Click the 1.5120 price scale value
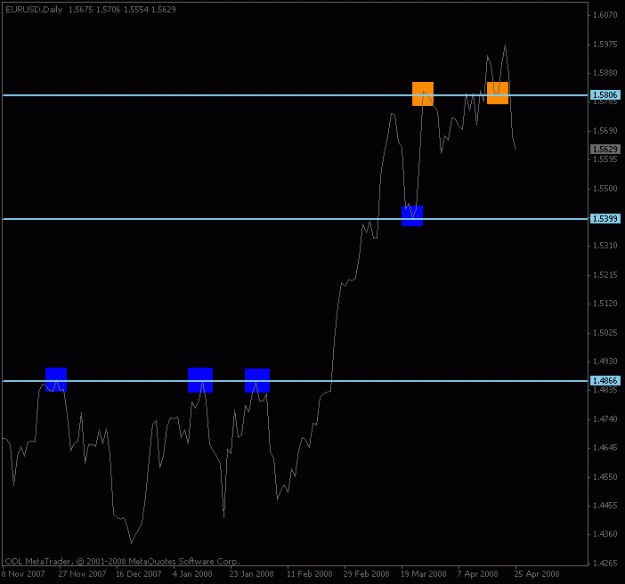The image size is (625, 584). pyautogui.click(x=605, y=303)
